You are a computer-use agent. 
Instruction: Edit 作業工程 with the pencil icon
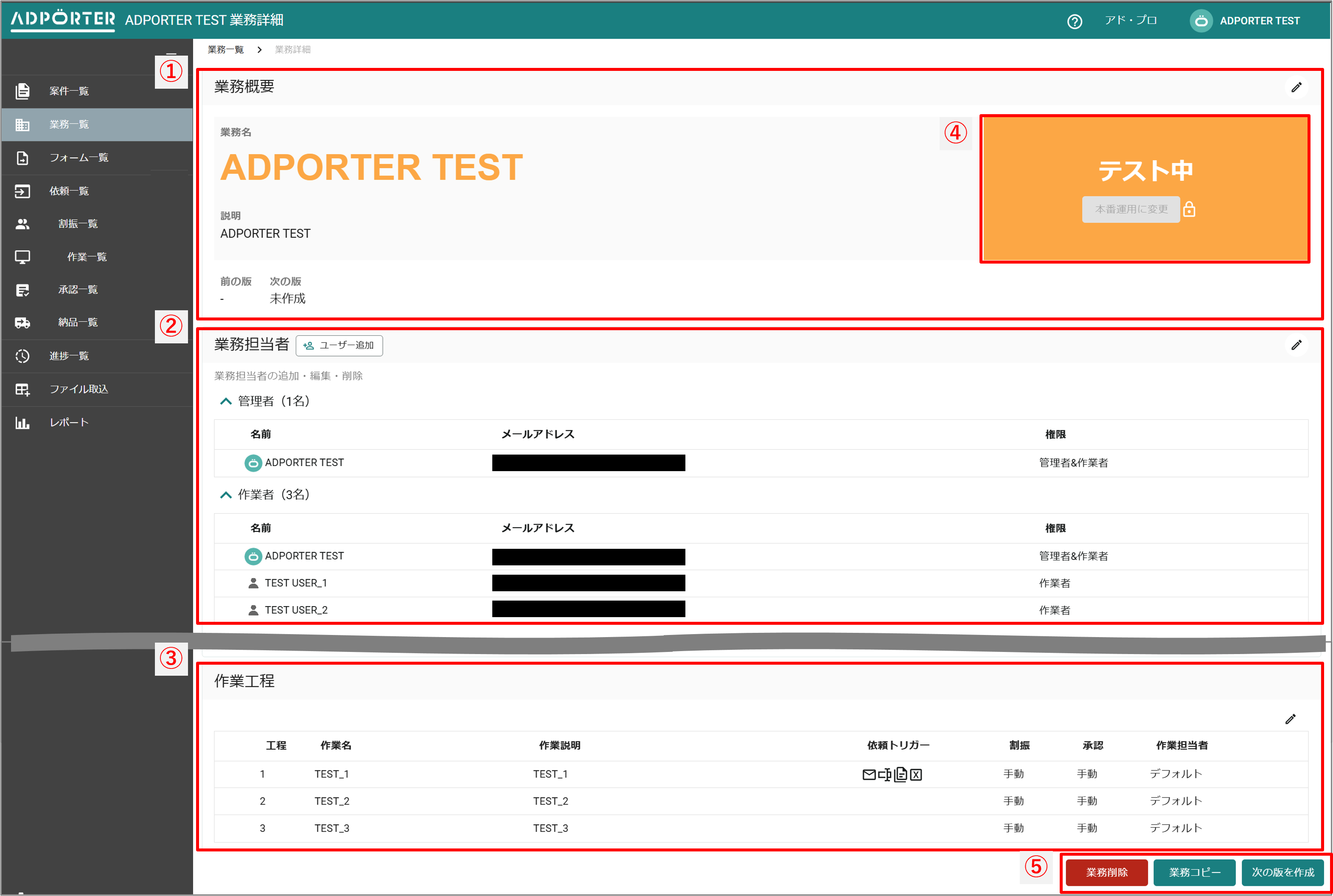click(1290, 719)
